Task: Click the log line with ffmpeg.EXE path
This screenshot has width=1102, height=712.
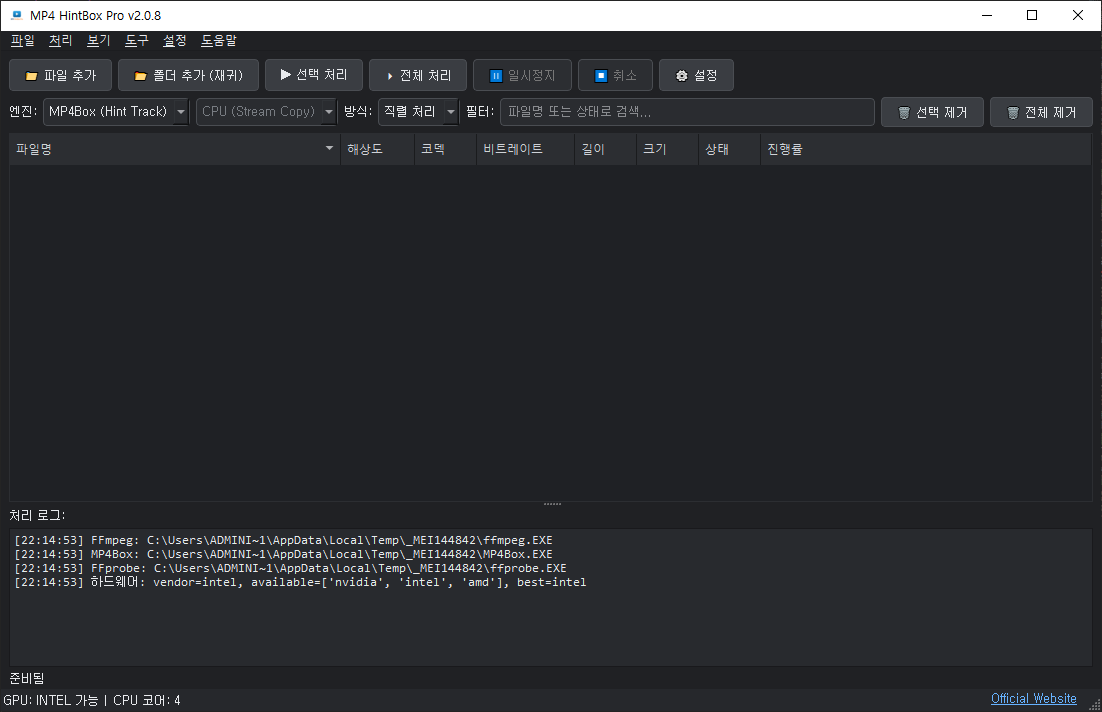Action: pos(283,541)
